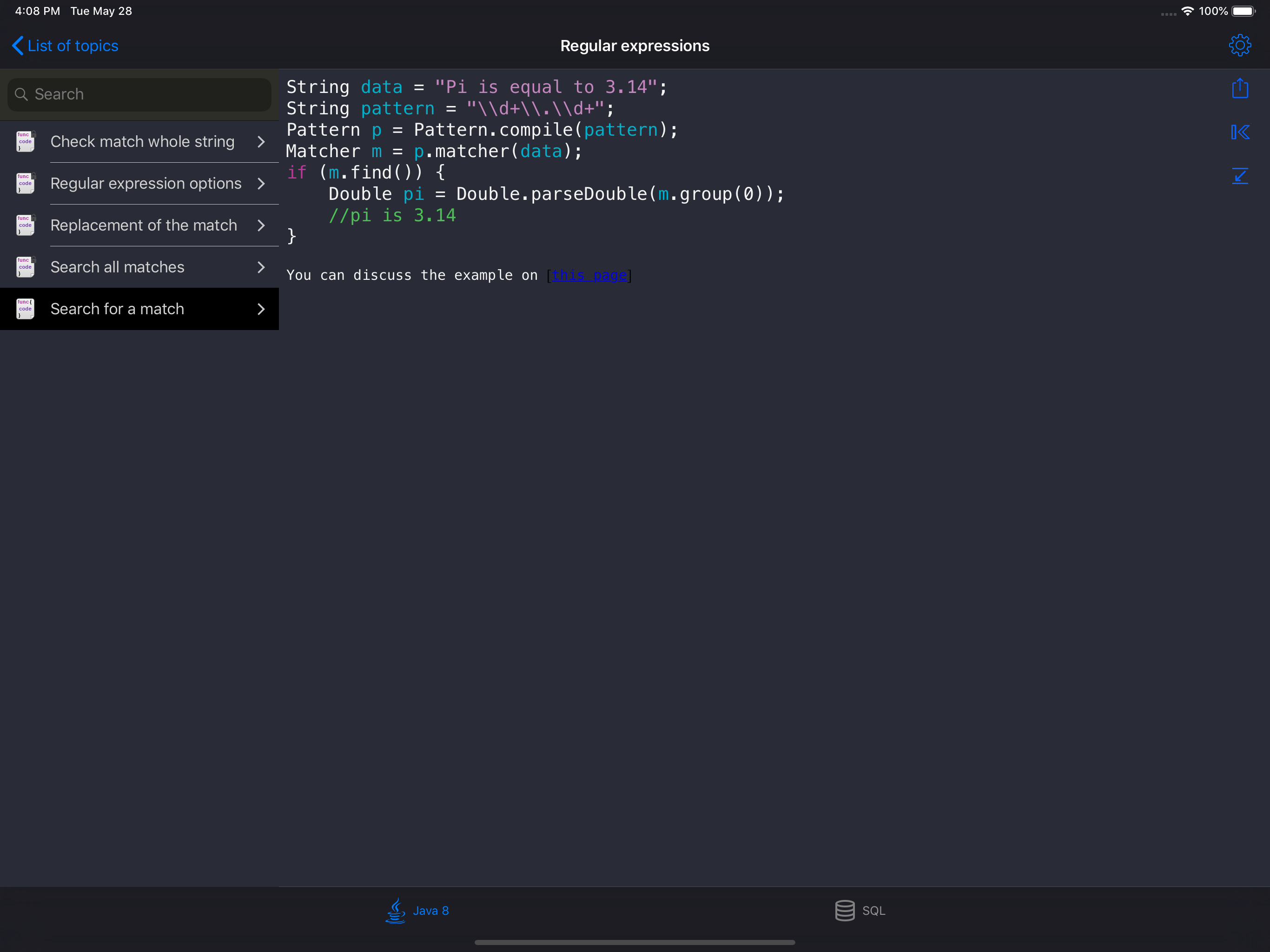This screenshot has width=1270, height=952.
Task: Open the 'this page' discussion link
Action: pos(589,276)
